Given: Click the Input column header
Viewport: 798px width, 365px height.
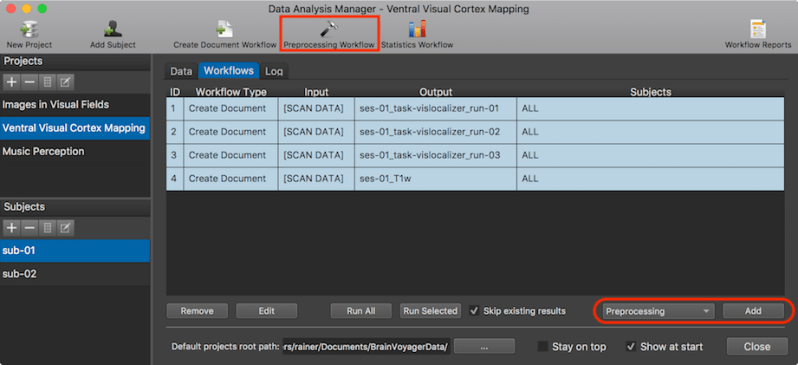Looking at the screenshot, I should (316, 92).
